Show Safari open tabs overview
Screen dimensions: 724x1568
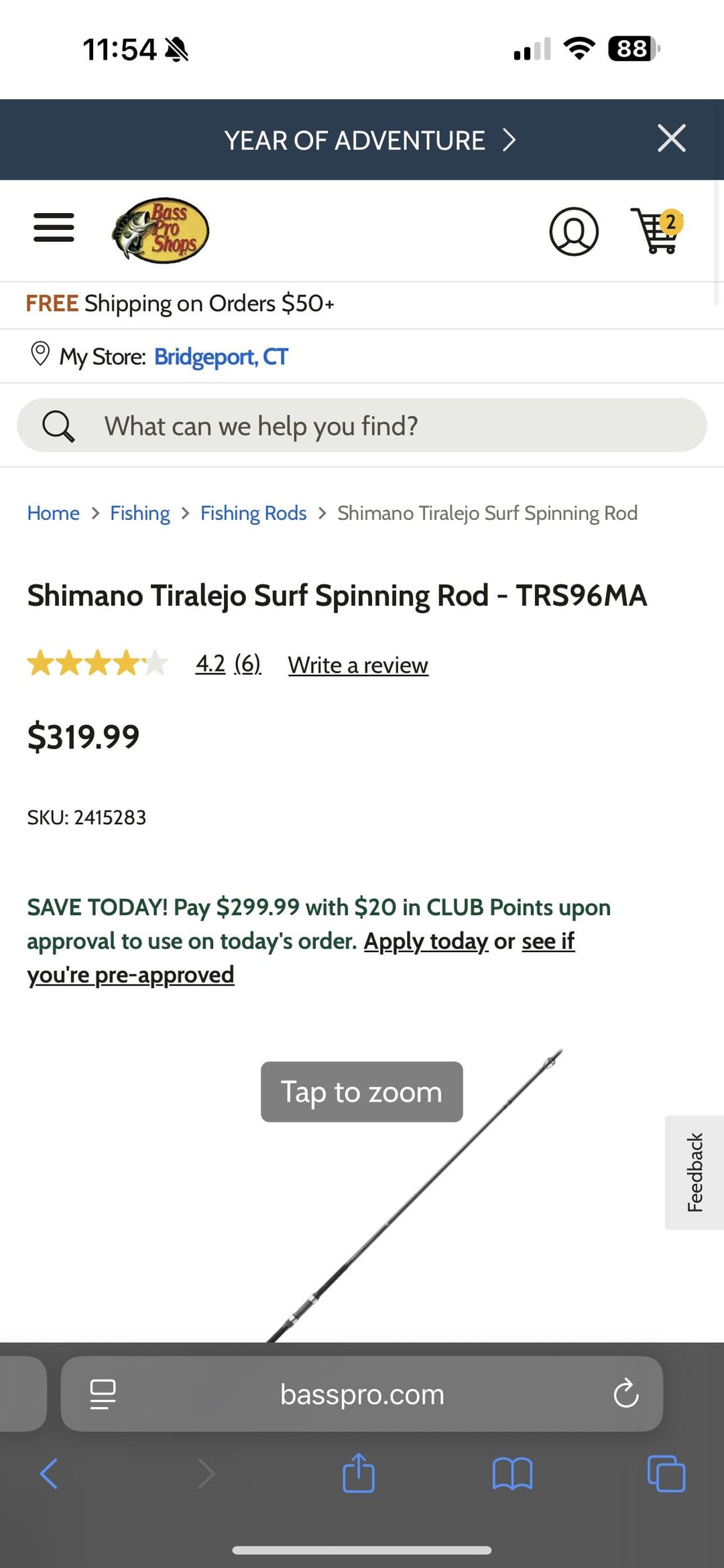[x=666, y=1474]
